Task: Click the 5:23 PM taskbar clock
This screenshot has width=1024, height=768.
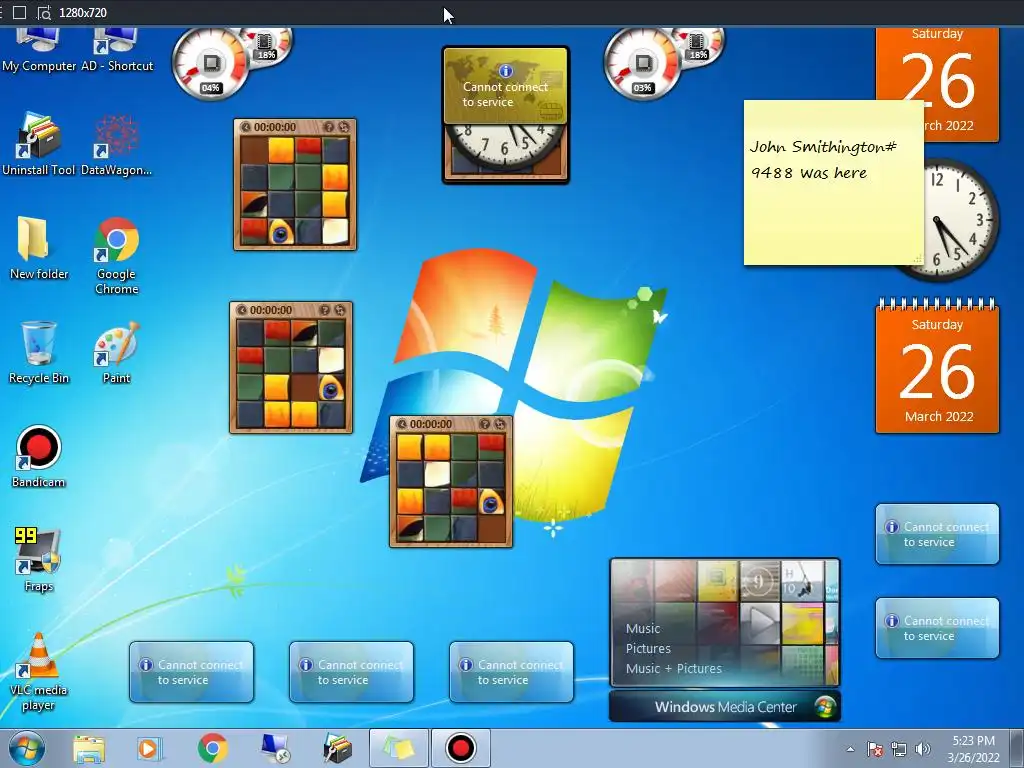Action: click(973, 741)
